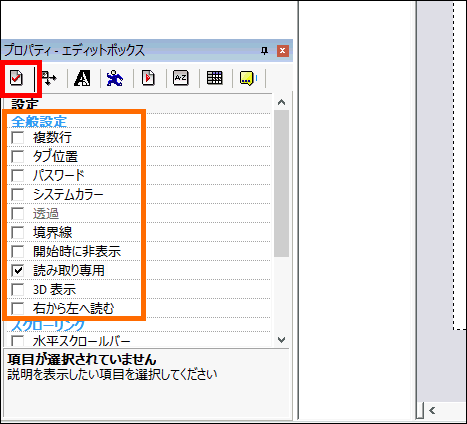Collapse the 全般設定 section header
The width and height of the screenshot is (467, 424).
pyautogui.click(x=39, y=121)
